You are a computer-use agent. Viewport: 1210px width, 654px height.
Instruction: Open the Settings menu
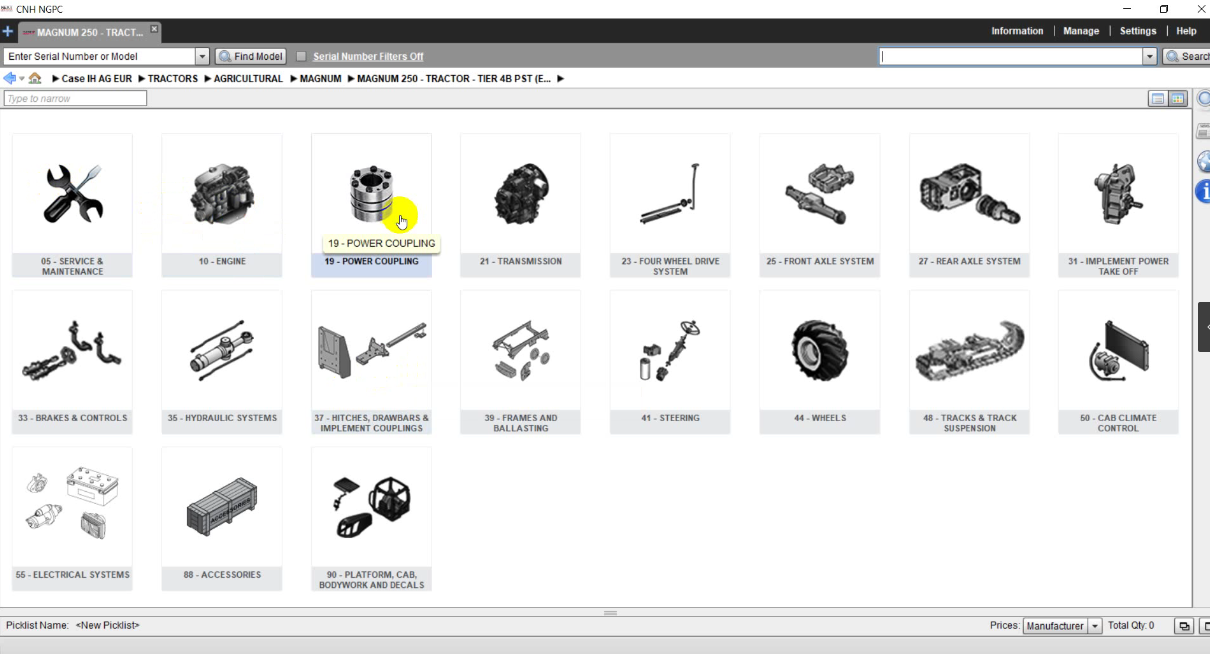(x=1138, y=31)
